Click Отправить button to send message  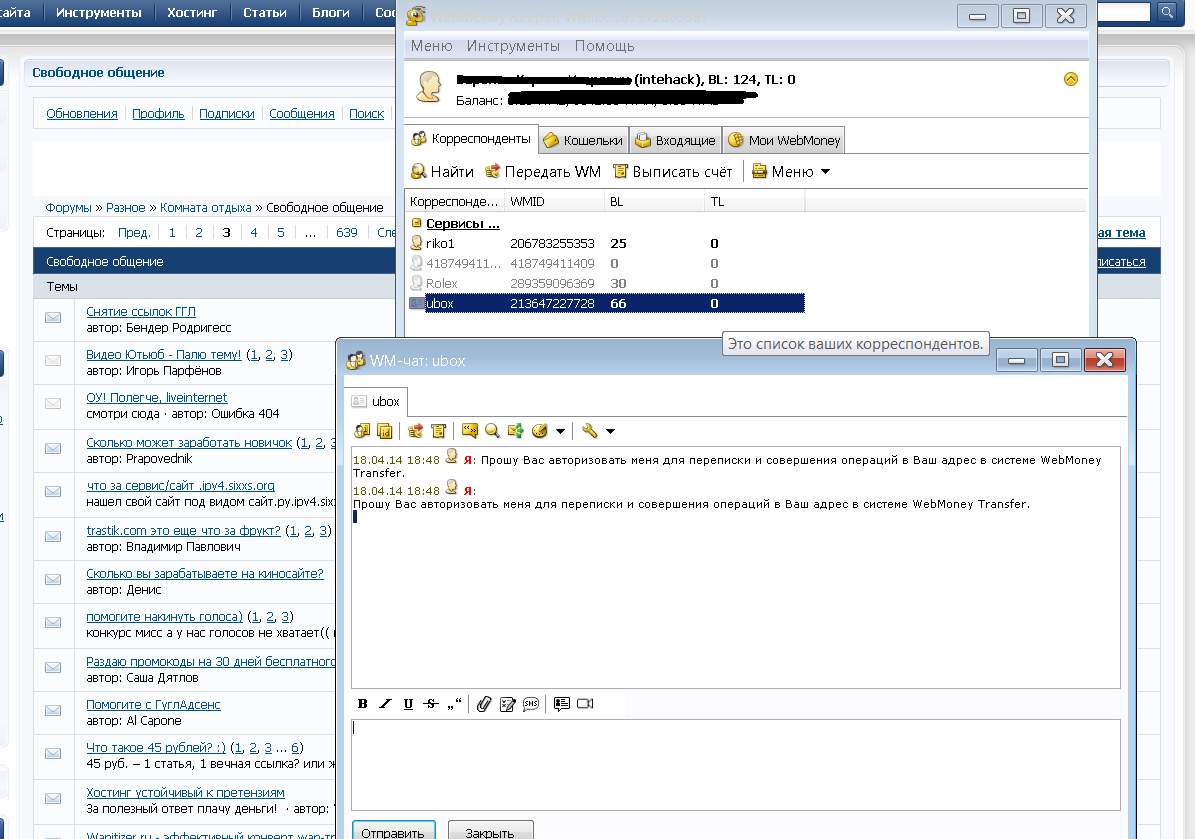(393, 832)
